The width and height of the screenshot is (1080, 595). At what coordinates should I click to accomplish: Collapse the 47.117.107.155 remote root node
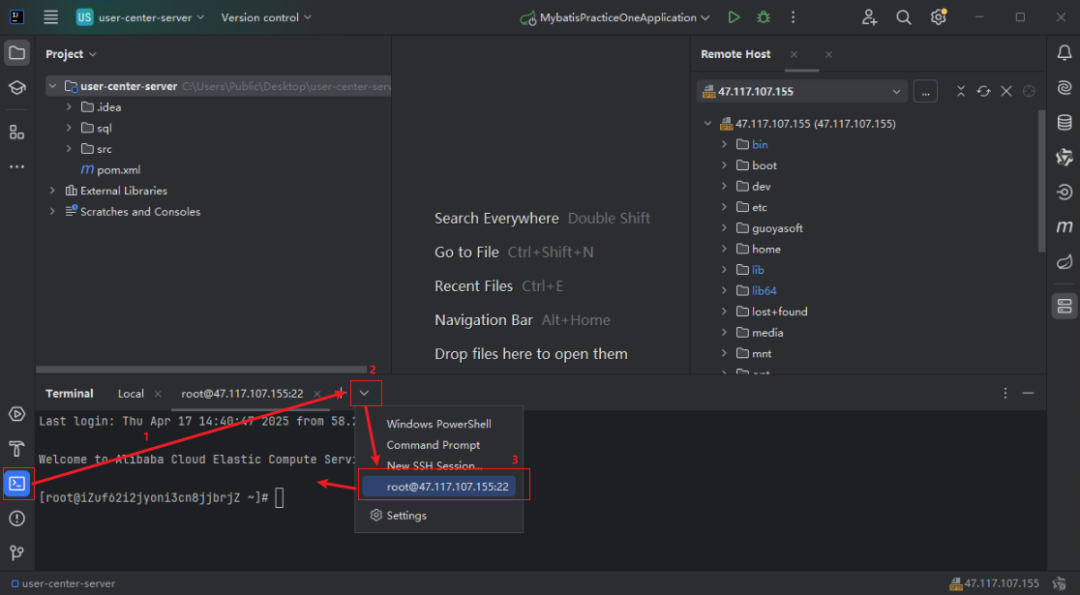click(707, 124)
